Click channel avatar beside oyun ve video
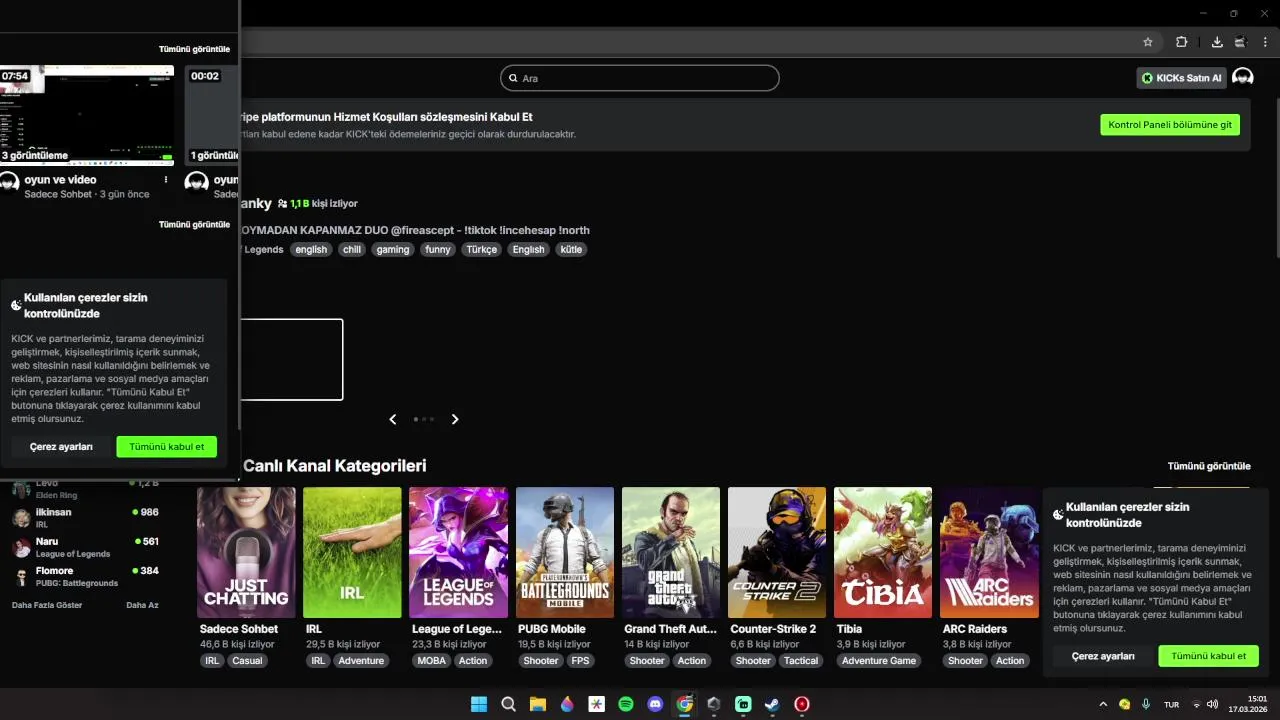Viewport: 1280px width, 720px height. 9,182
